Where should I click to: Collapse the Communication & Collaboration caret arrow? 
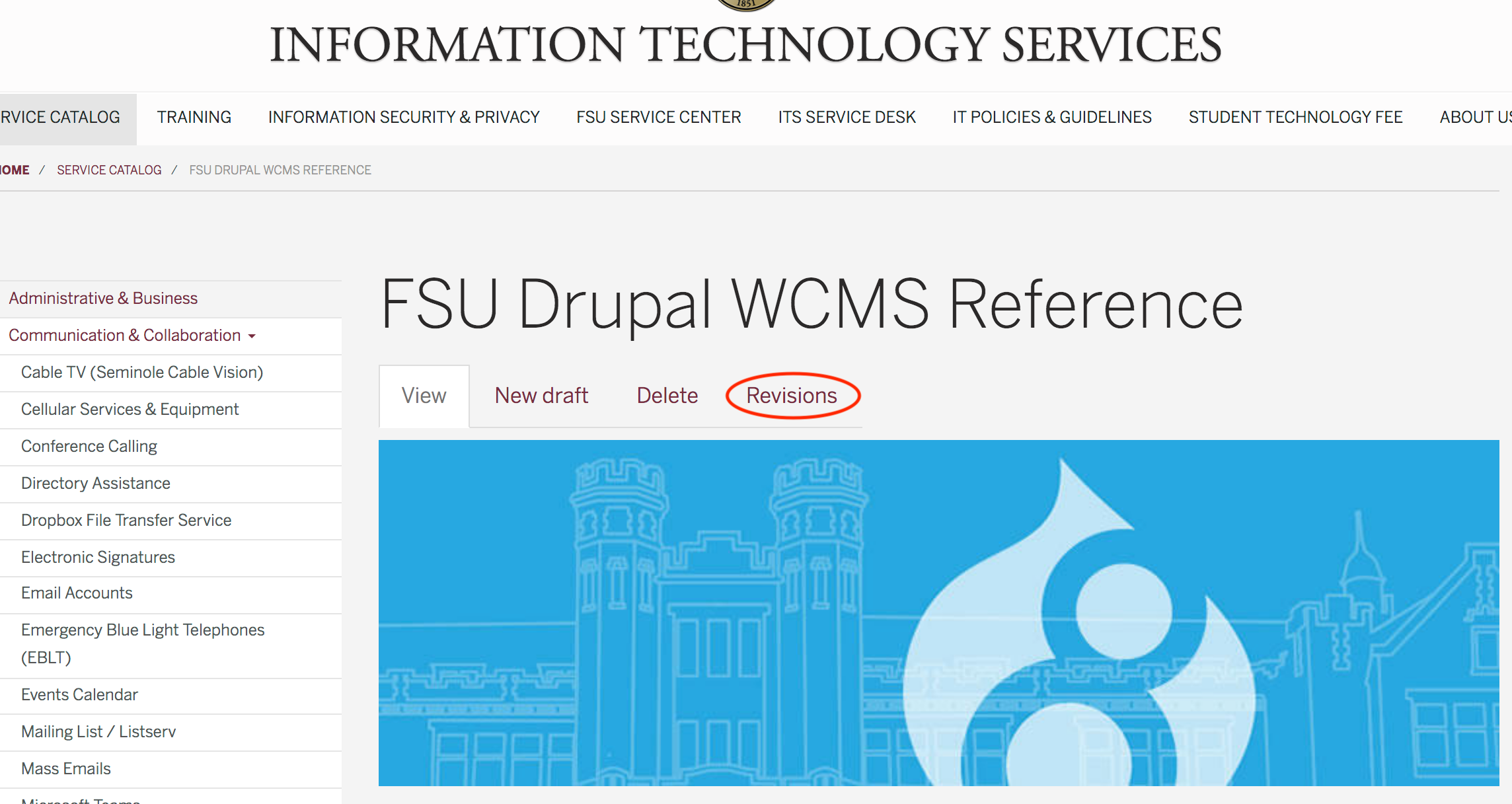click(x=252, y=337)
